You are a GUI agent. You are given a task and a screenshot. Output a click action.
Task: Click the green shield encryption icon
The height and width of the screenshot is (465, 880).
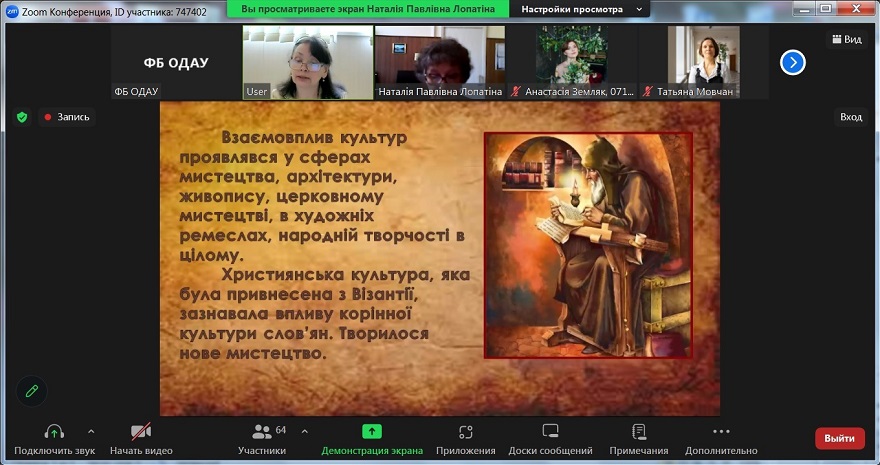tap(22, 117)
